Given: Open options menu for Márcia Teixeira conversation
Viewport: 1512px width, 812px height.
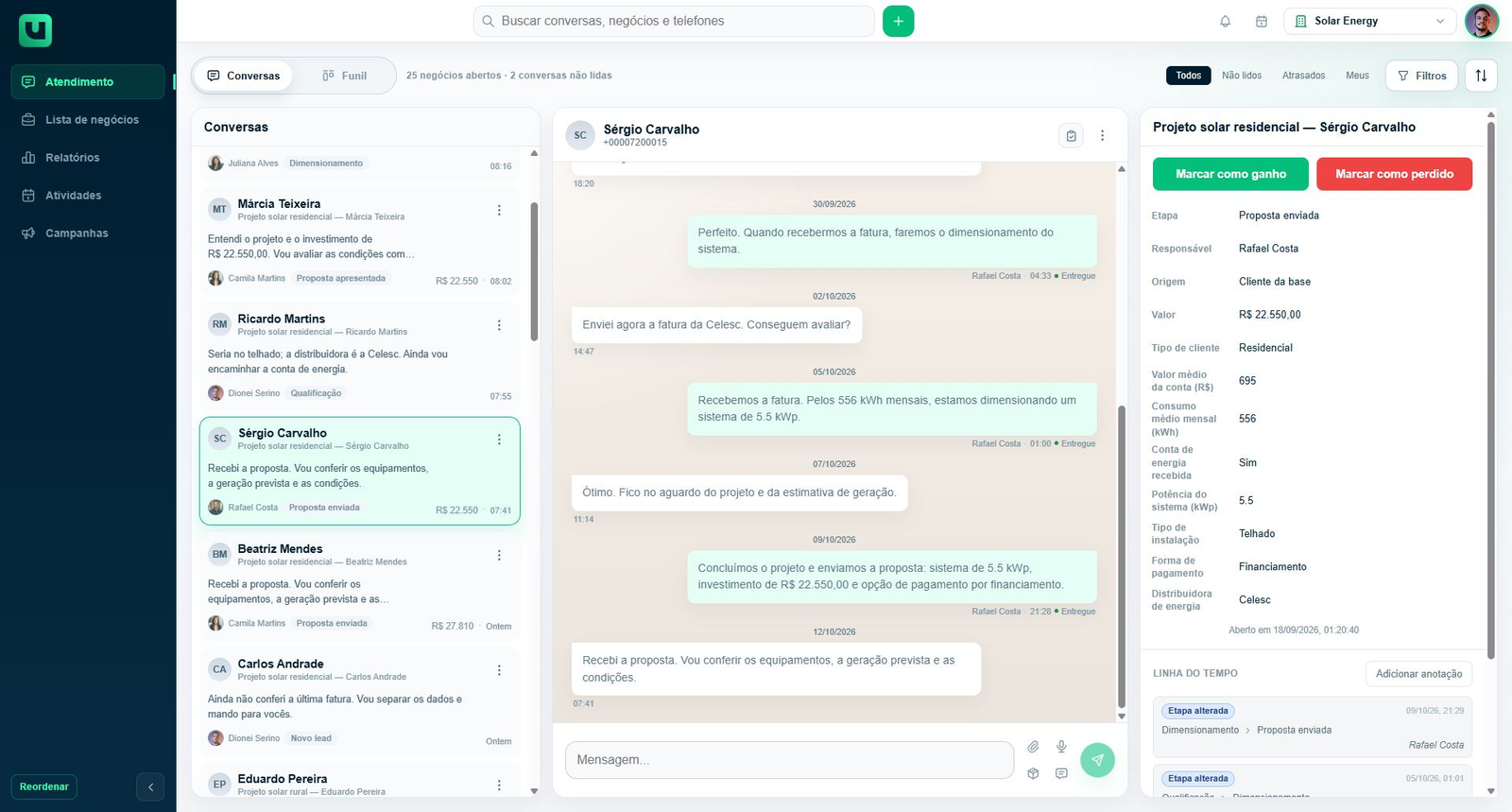Looking at the screenshot, I should coord(499,210).
